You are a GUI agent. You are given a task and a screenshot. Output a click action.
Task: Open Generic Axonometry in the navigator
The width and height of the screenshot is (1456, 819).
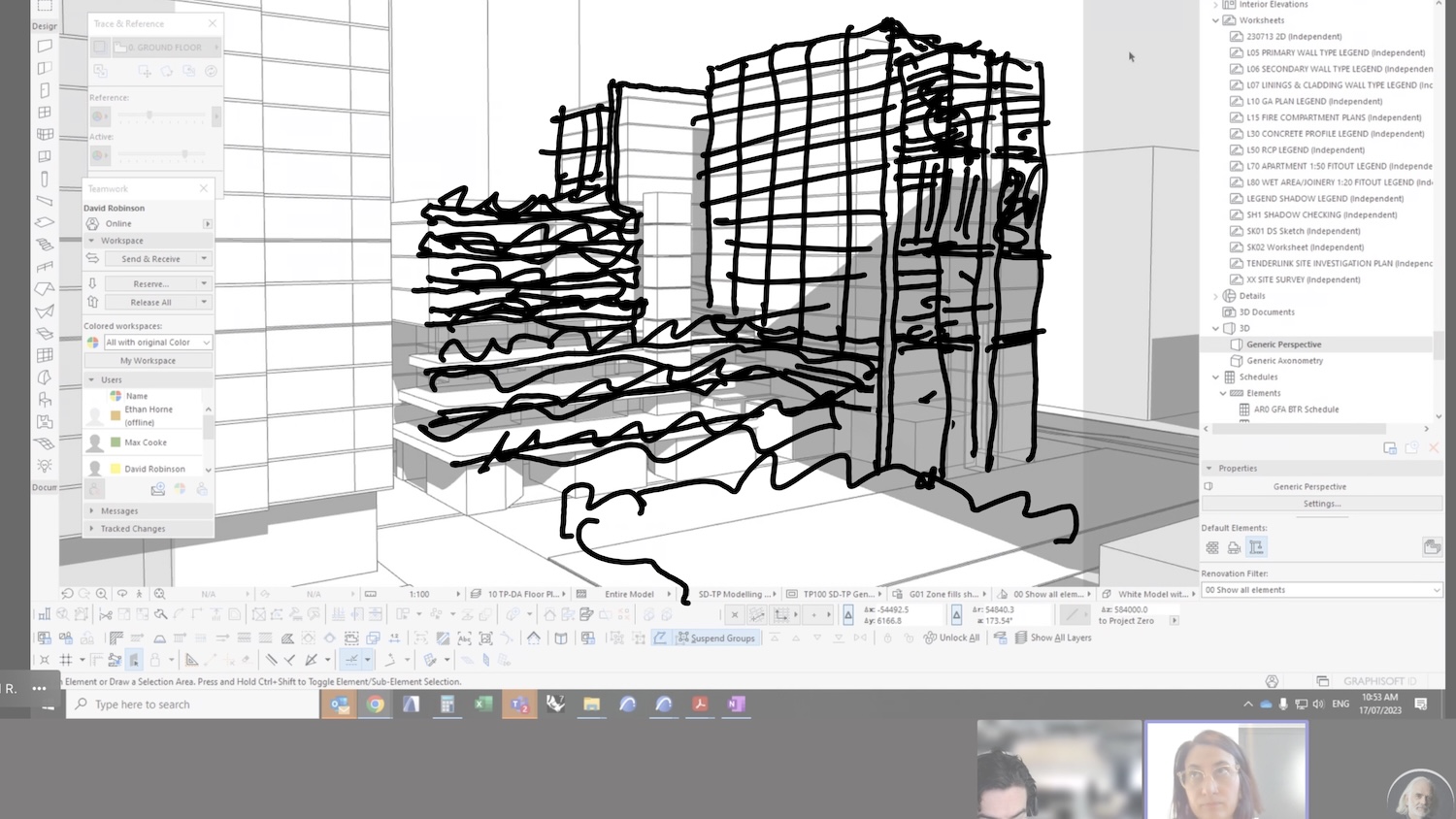click(1284, 361)
